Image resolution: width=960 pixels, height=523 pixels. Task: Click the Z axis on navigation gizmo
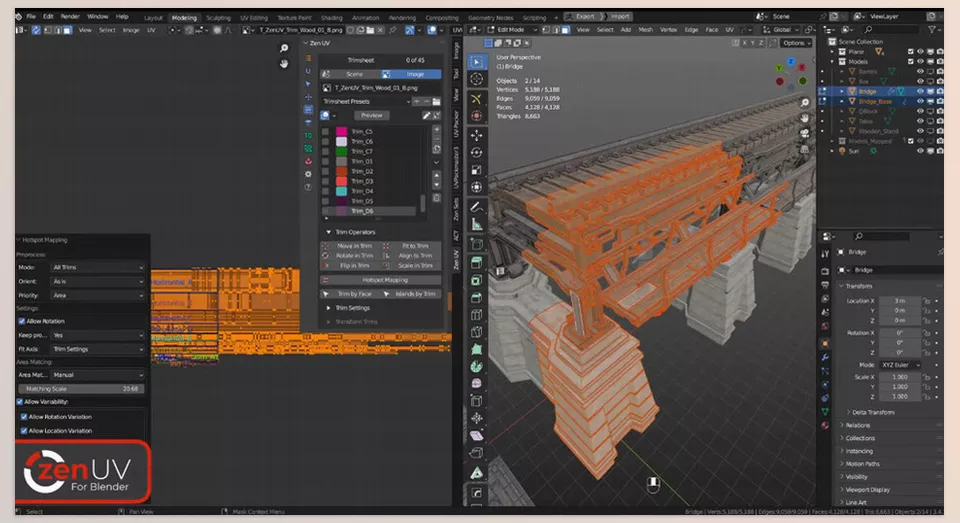click(790, 62)
